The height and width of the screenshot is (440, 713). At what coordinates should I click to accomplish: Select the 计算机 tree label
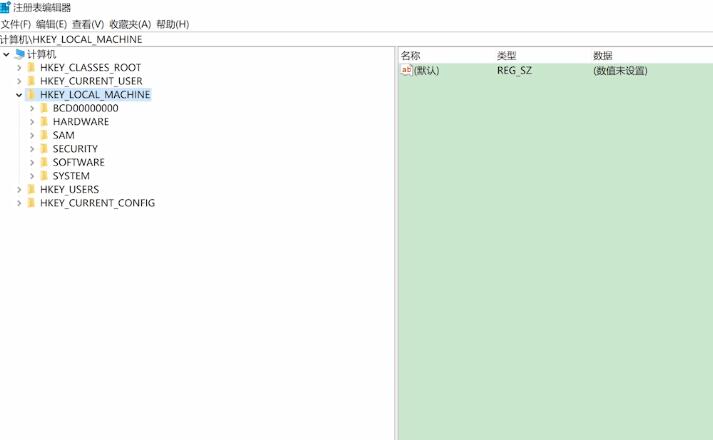41,55
